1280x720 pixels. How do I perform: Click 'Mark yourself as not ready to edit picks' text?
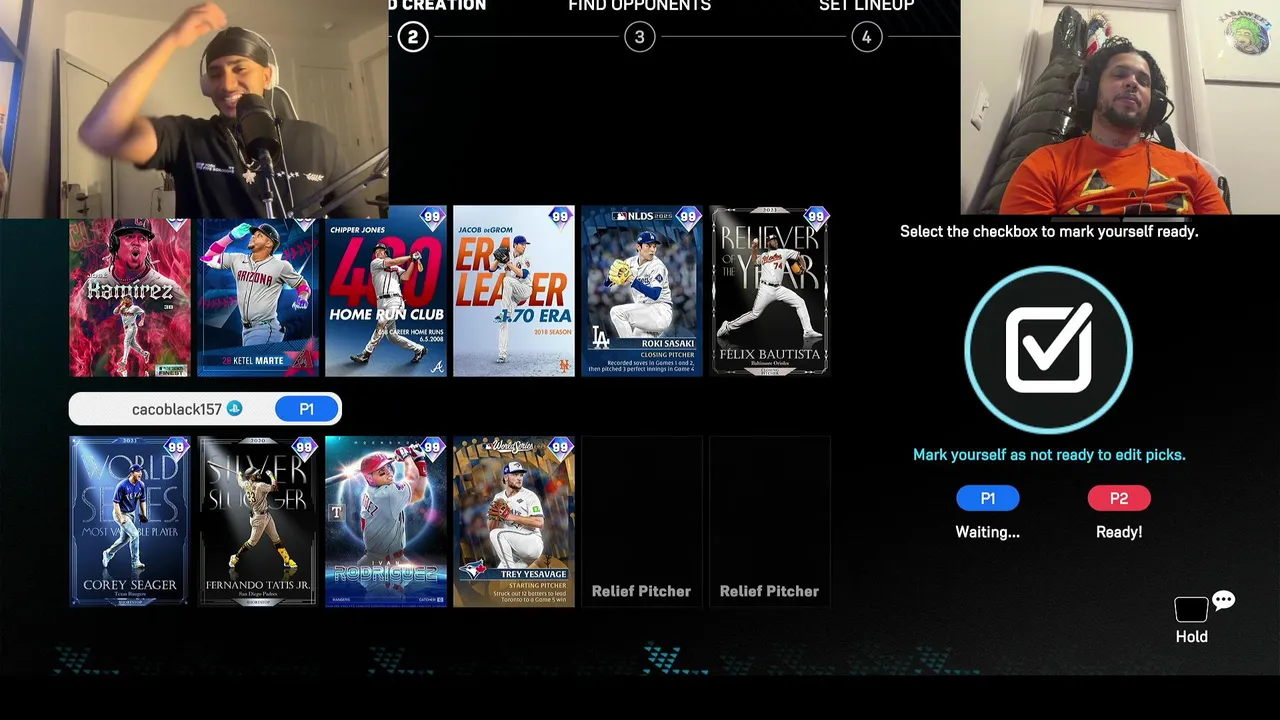pos(1049,454)
